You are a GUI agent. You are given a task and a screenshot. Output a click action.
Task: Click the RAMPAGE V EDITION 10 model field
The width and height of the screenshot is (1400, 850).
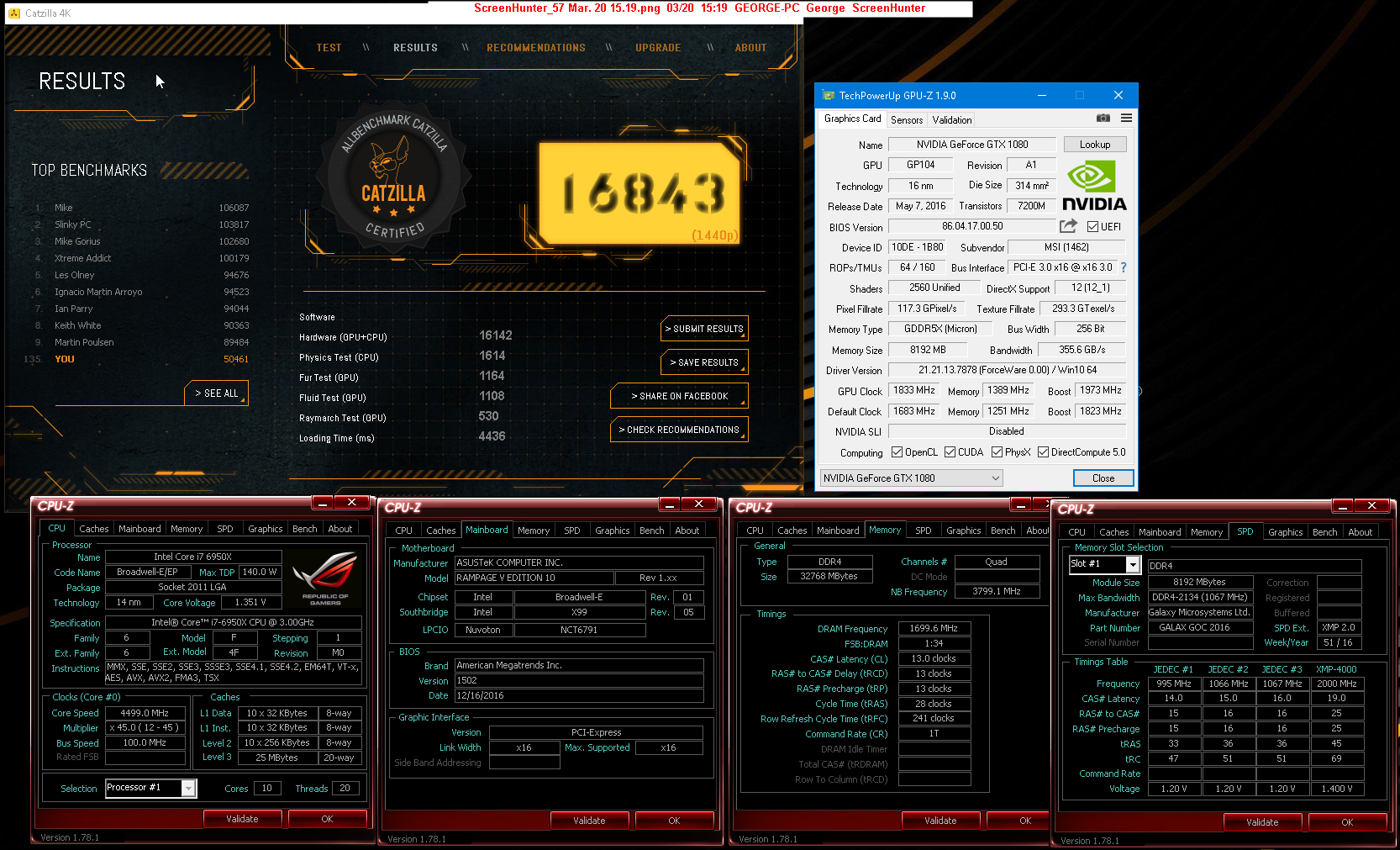click(533, 578)
